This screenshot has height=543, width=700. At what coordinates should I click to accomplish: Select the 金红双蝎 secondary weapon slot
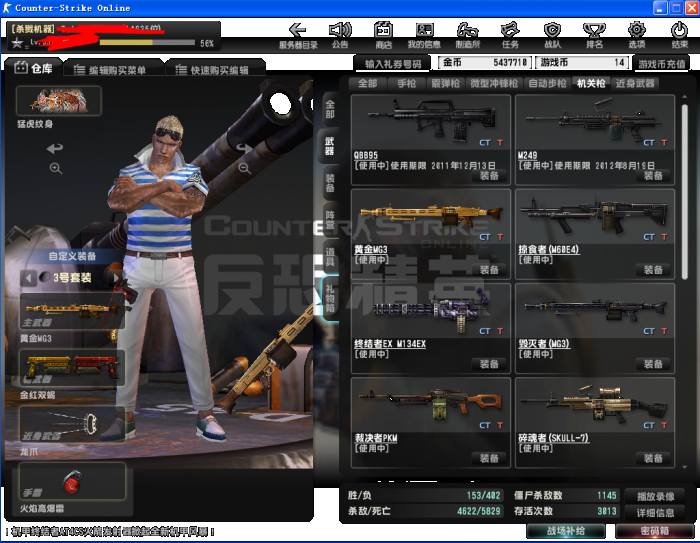coord(72,368)
